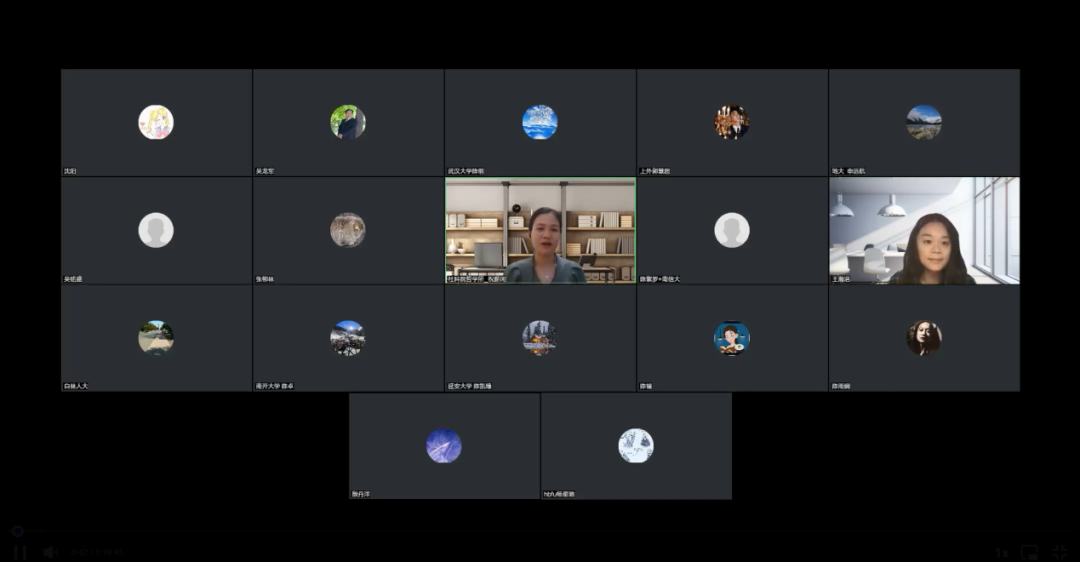Toggle picture-in-picture mode icon
The image size is (1080, 562).
1029,552
